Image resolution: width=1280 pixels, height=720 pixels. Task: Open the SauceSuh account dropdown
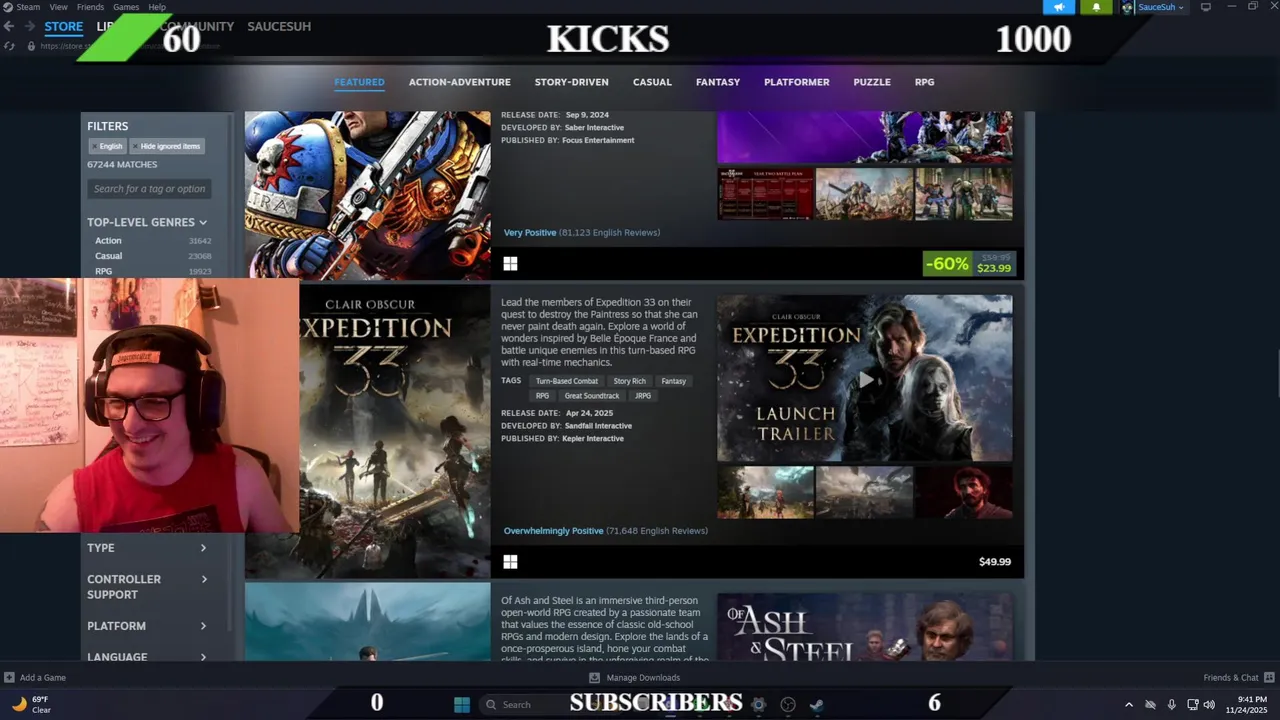1161,7
